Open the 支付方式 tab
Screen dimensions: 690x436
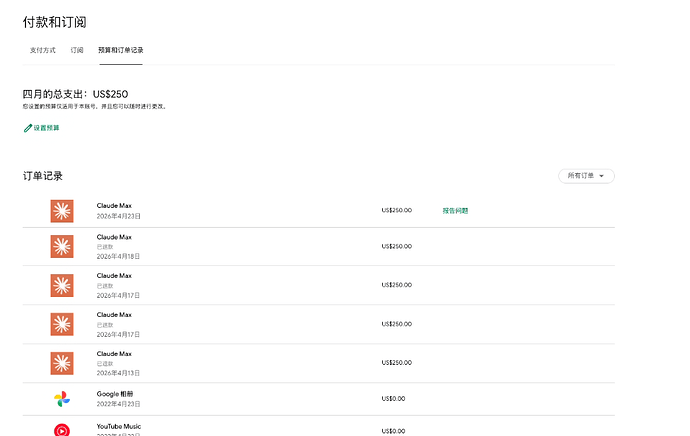pyautogui.click(x=43, y=50)
